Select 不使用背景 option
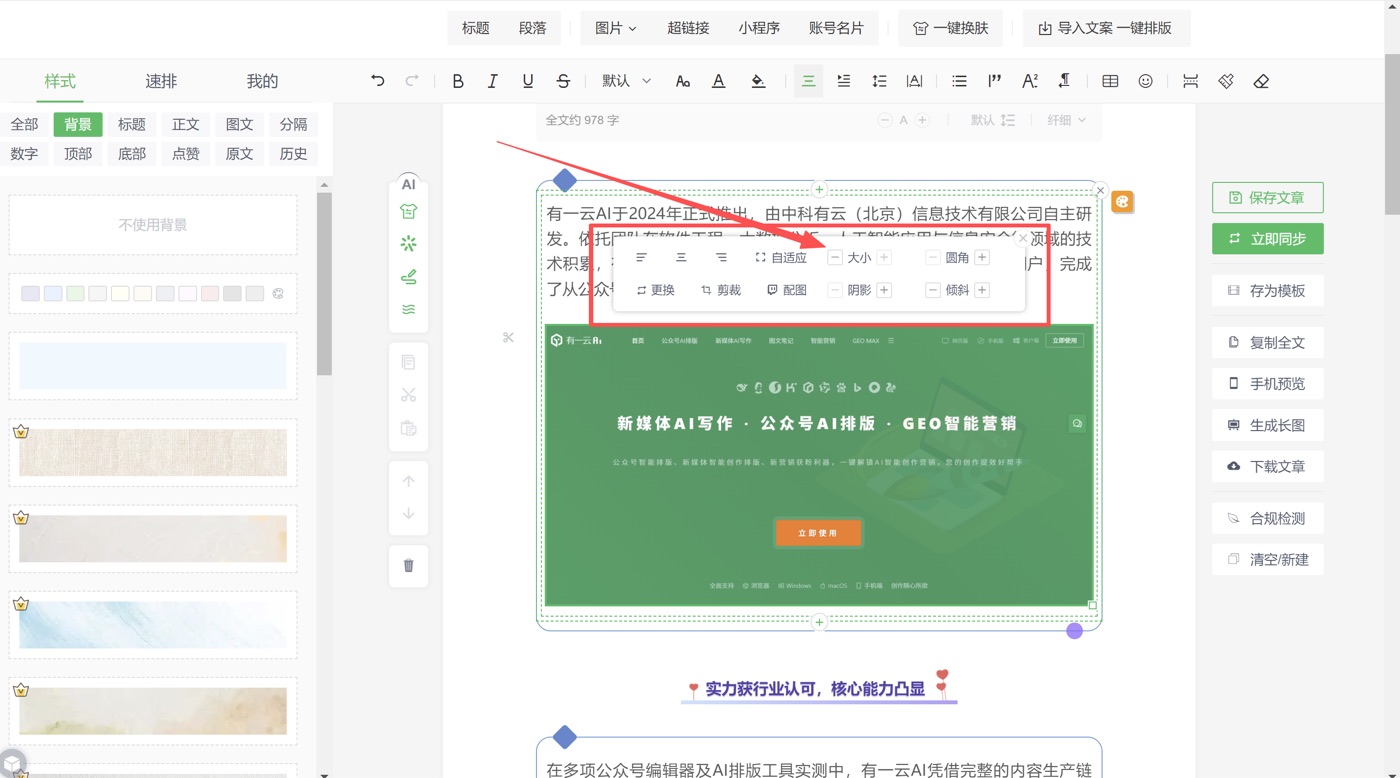The height and width of the screenshot is (778, 1400). coord(153,225)
